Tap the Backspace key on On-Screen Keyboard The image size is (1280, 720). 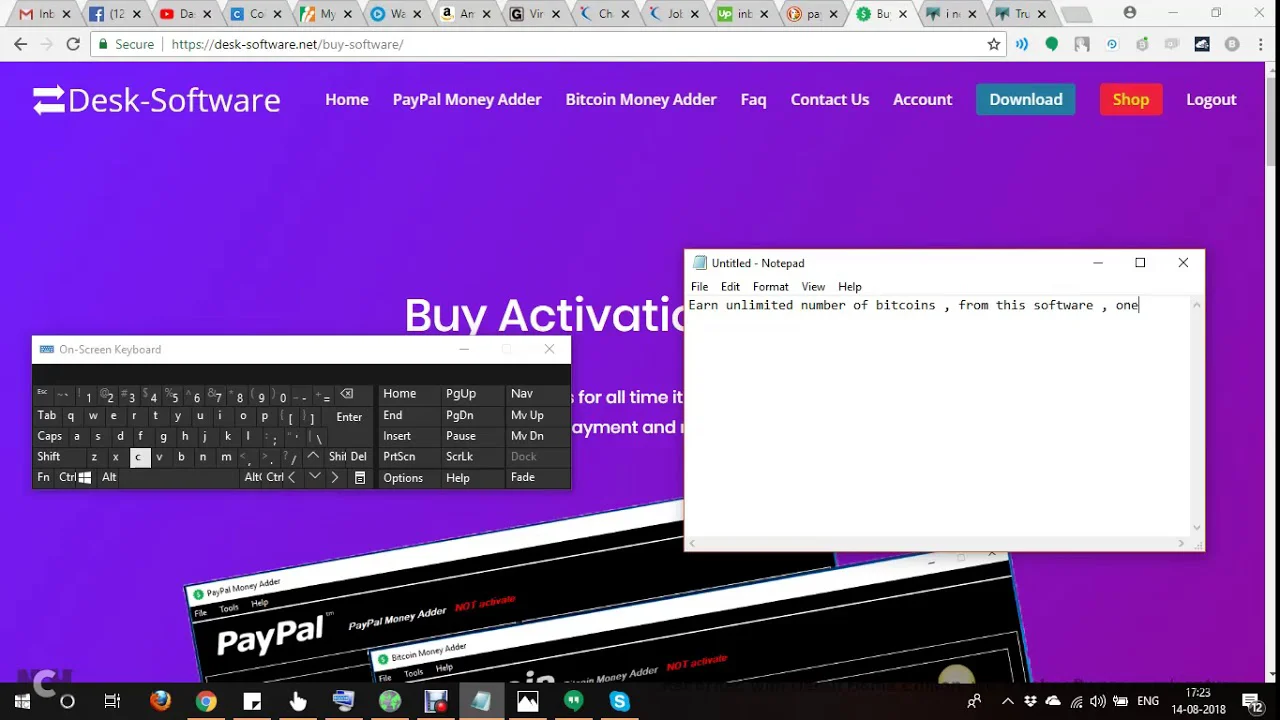tap(347, 394)
